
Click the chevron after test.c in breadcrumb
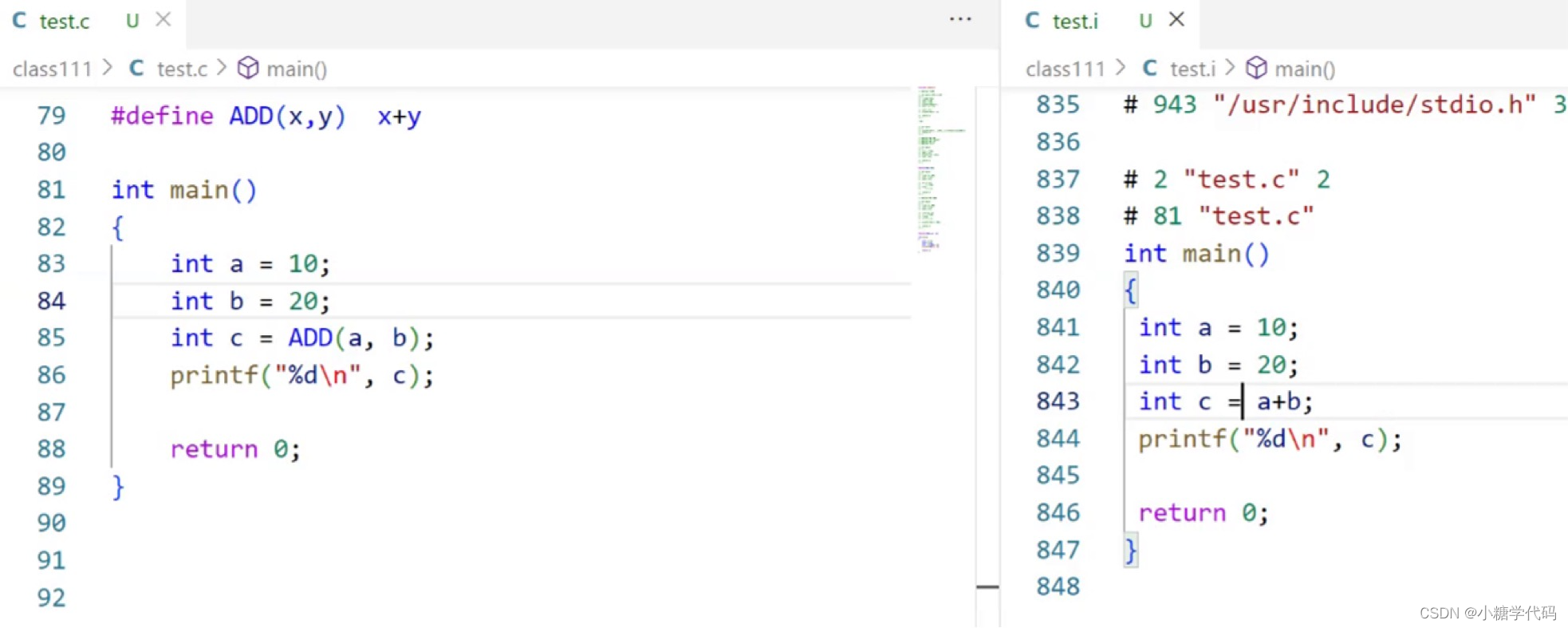point(222,69)
